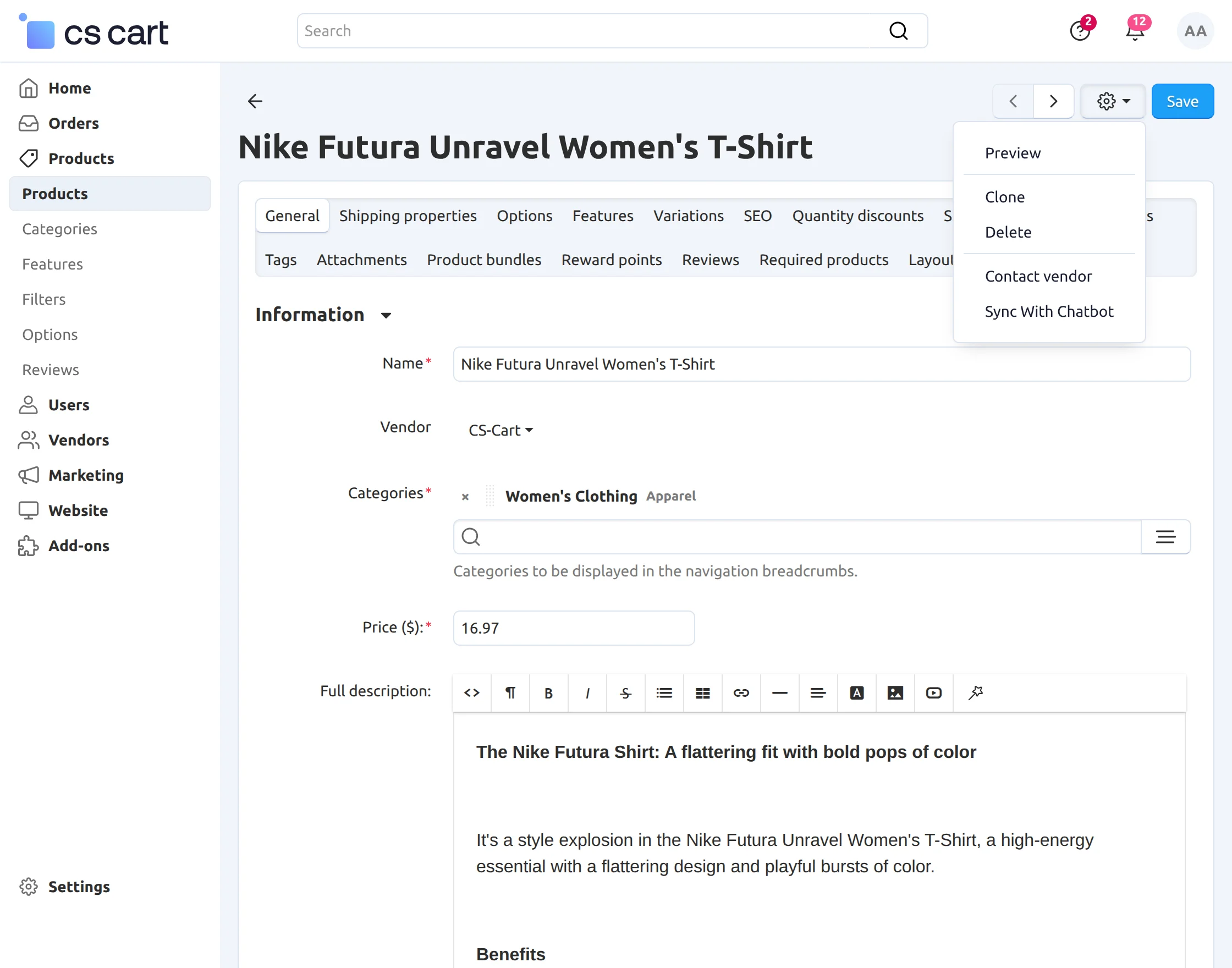Switch to the Shipping properties tab
This screenshot has width=1232, height=968.
click(x=408, y=216)
